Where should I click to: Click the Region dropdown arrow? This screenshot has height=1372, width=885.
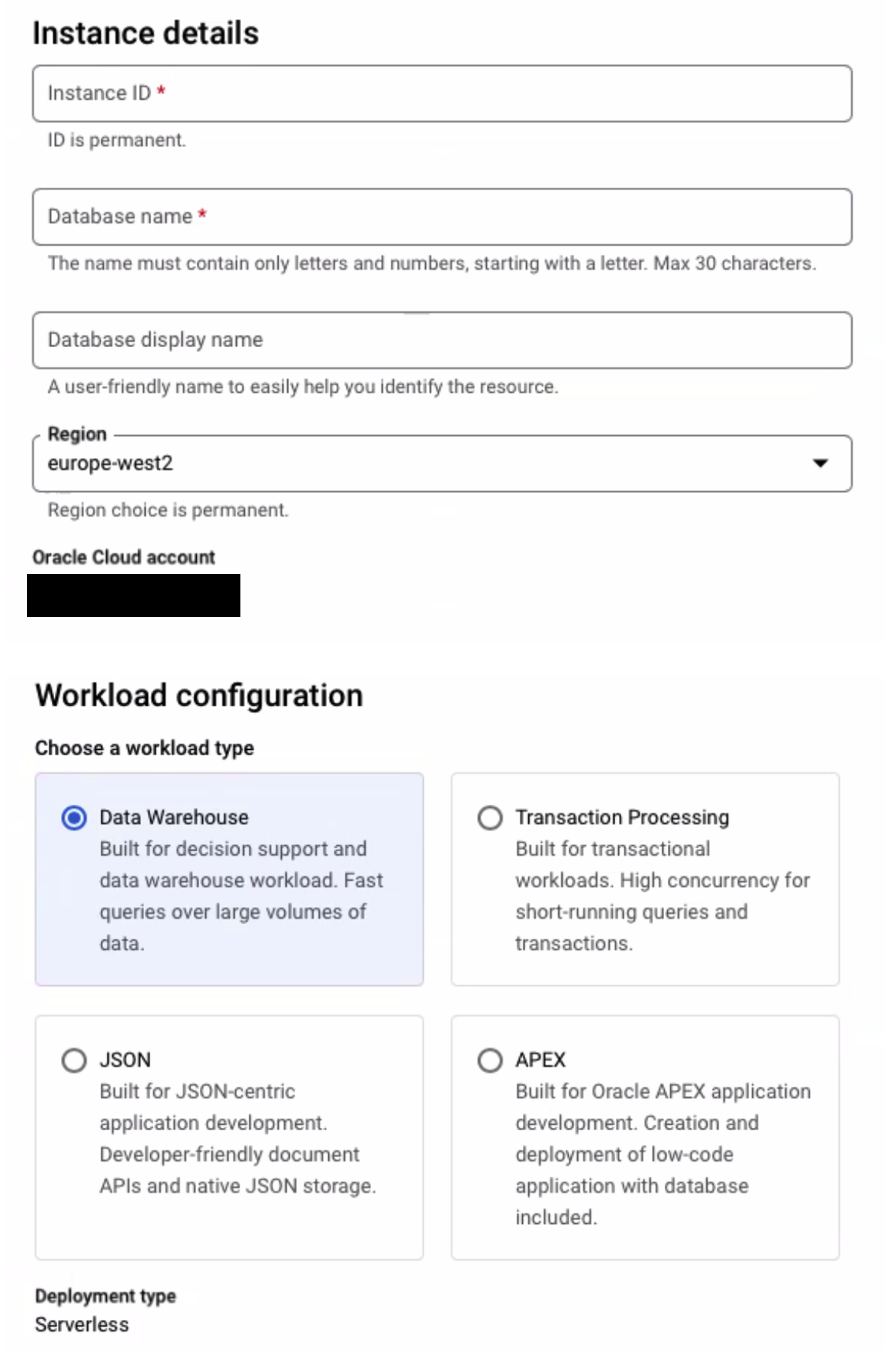coord(820,463)
